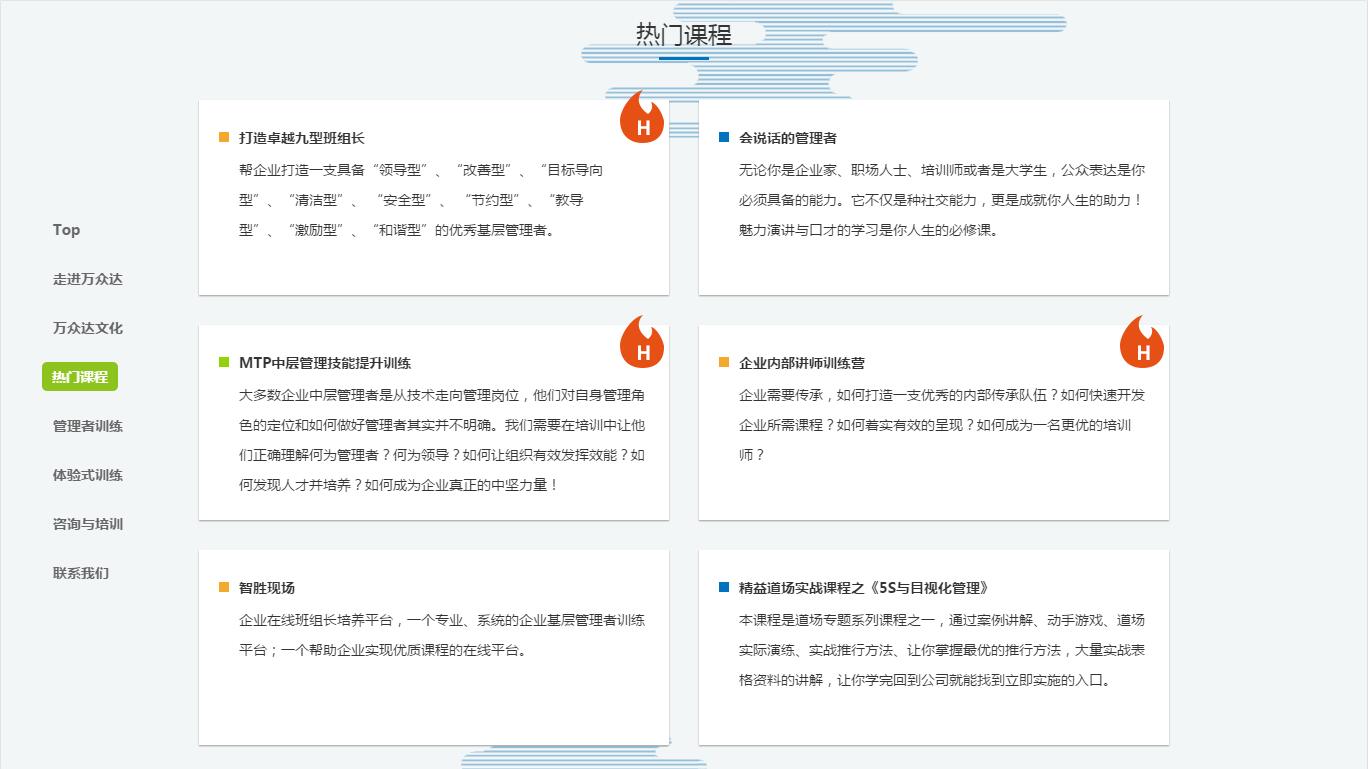Viewport: 1368px width, 769px height.
Task: Jump to Top in the side navigation
Action: (x=66, y=230)
